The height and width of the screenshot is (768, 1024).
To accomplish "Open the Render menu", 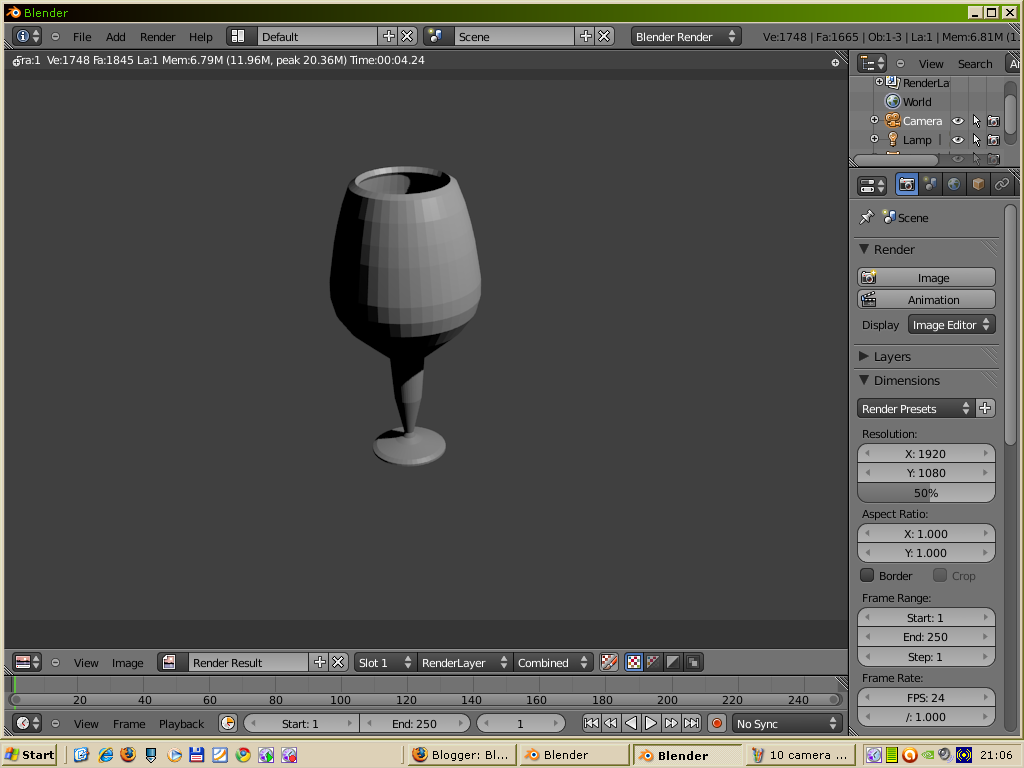I will click(x=157, y=36).
